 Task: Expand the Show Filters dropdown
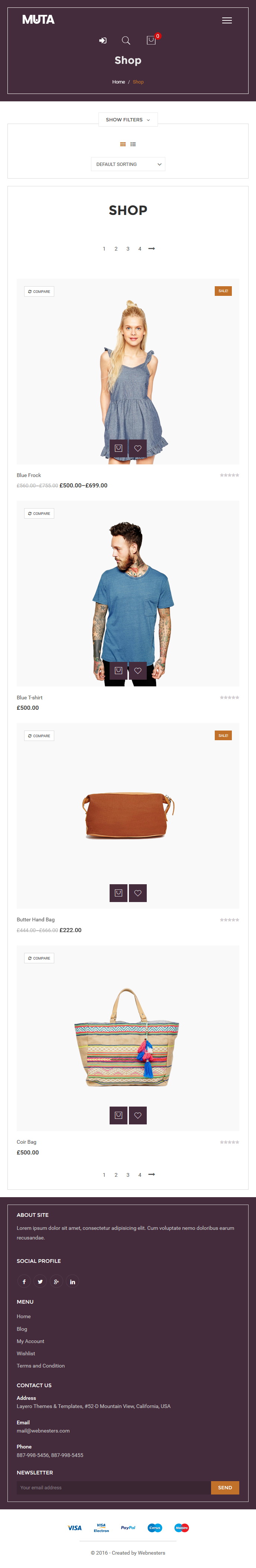pyautogui.click(x=128, y=119)
